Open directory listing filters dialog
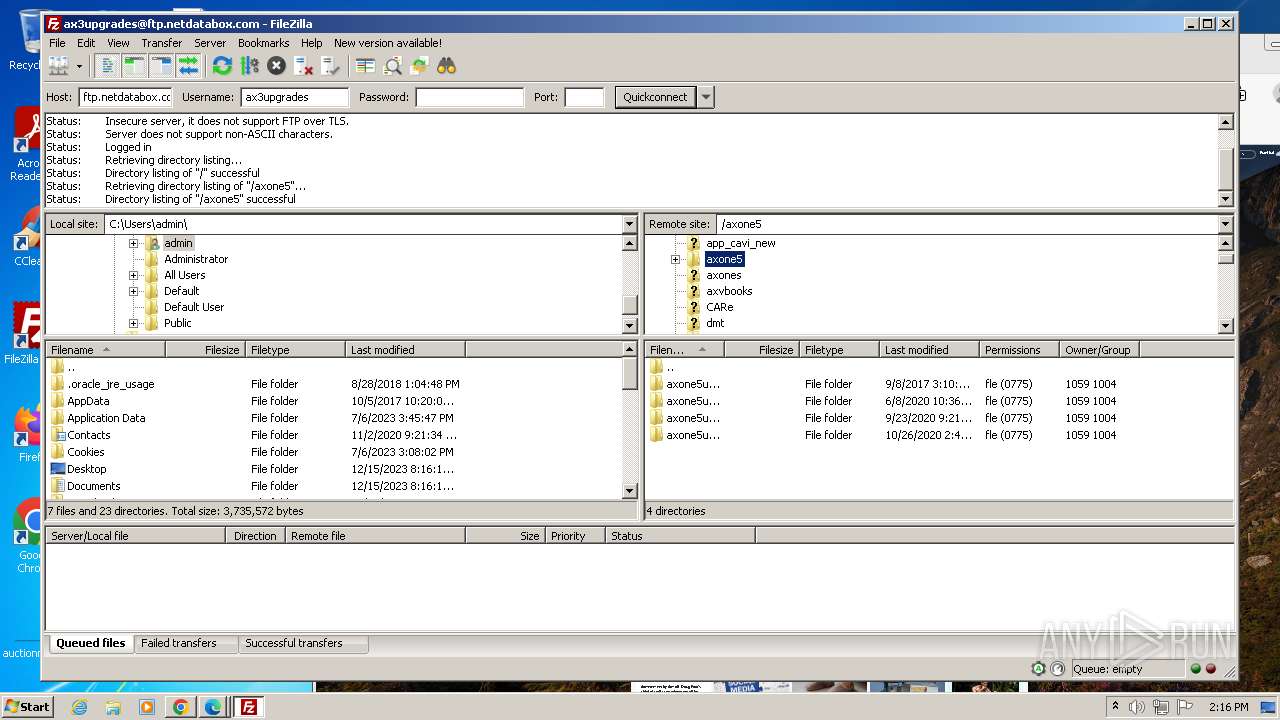Image resolution: width=1280 pixels, height=720 pixels. (365, 66)
